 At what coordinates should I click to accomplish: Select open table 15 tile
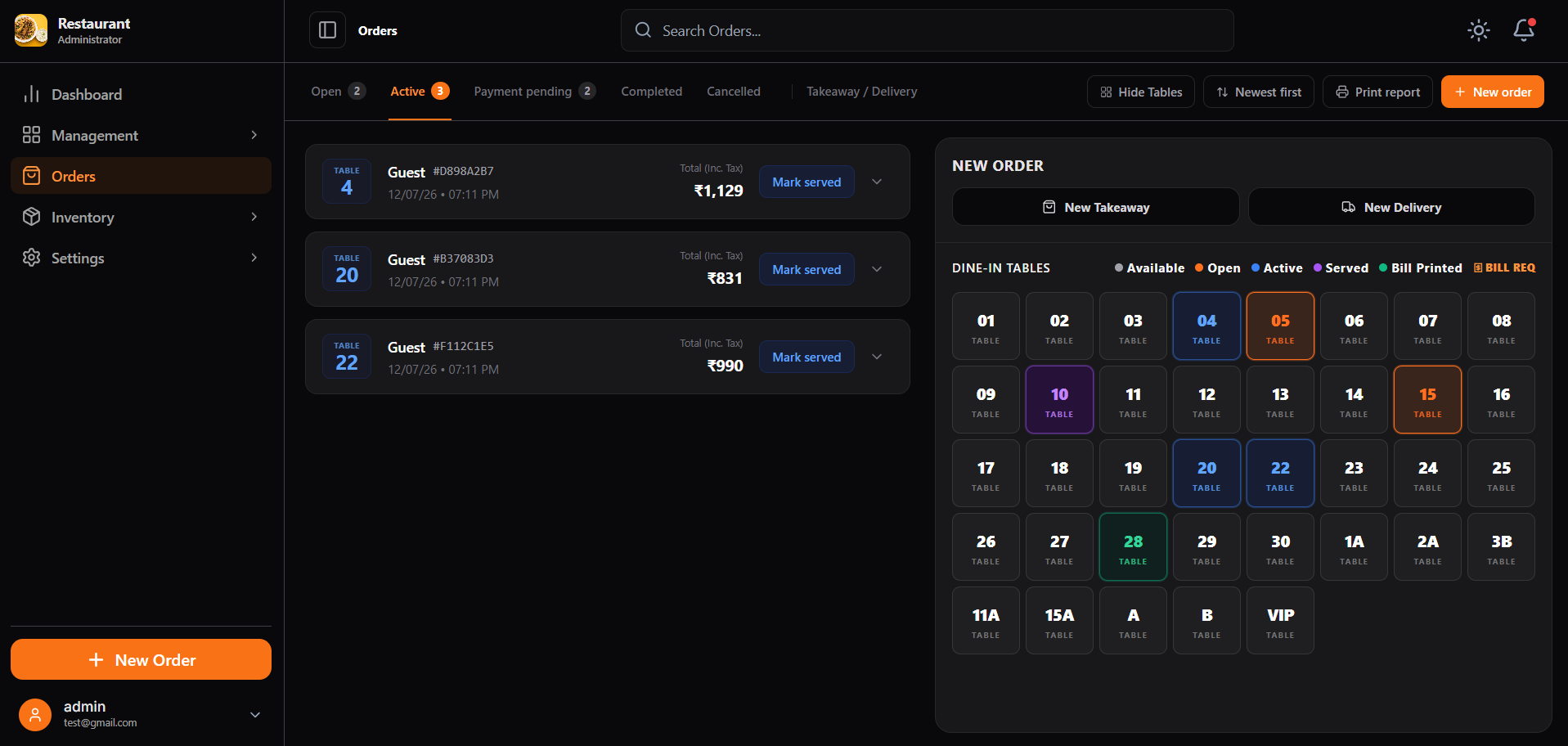click(x=1427, y=399)
